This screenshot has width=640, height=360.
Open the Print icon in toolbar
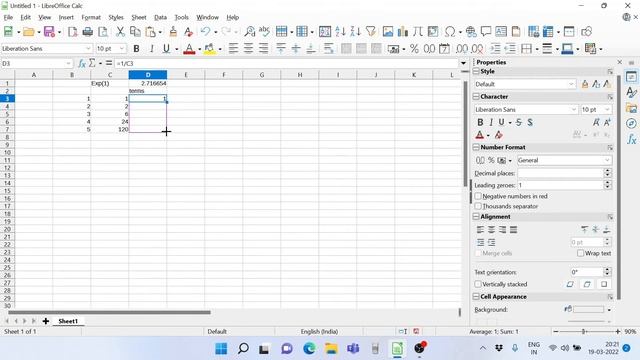click(87, 31)
